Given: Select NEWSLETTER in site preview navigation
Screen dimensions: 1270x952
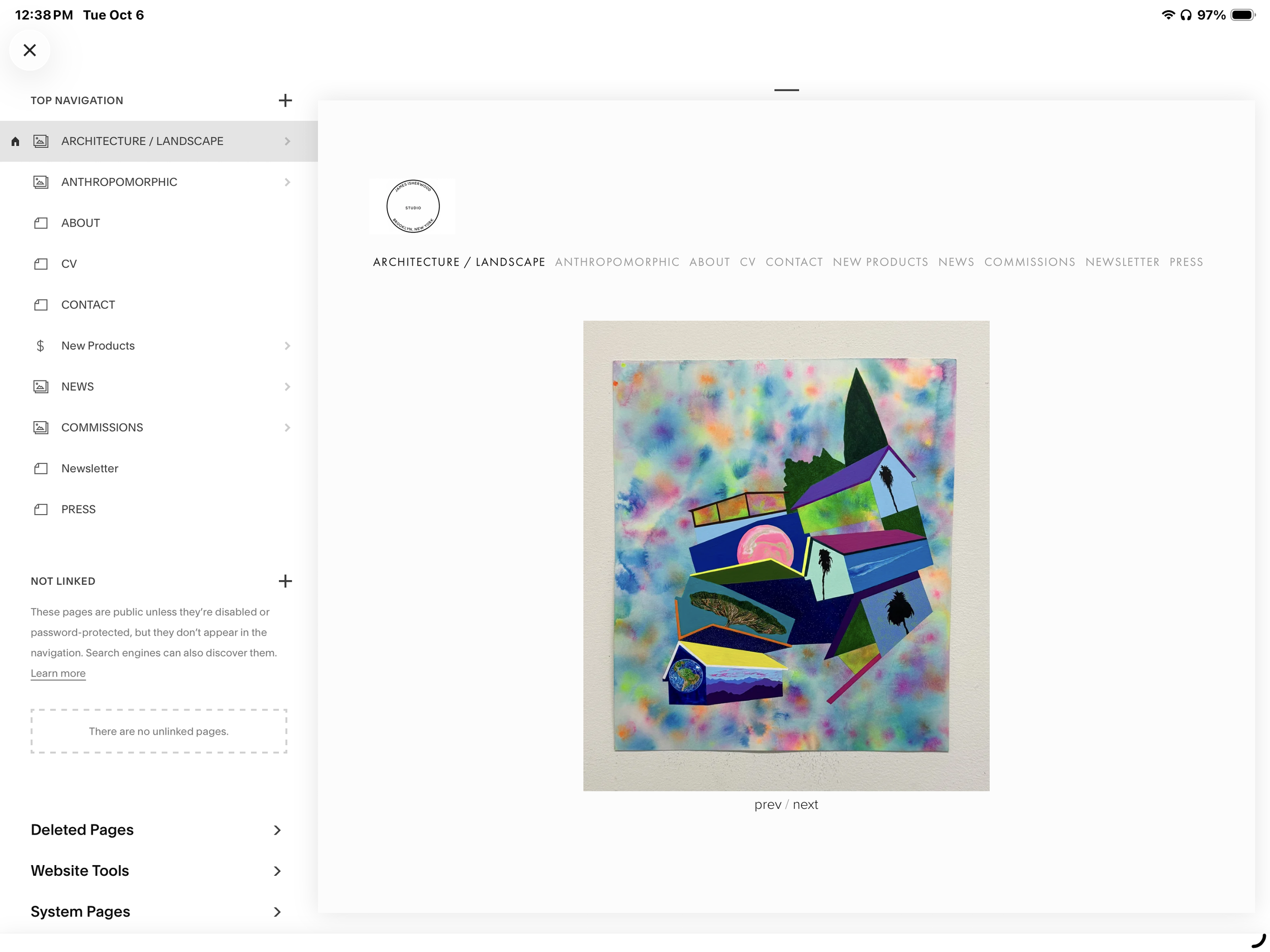Looking at the screenshot, I should (1122, 262).
